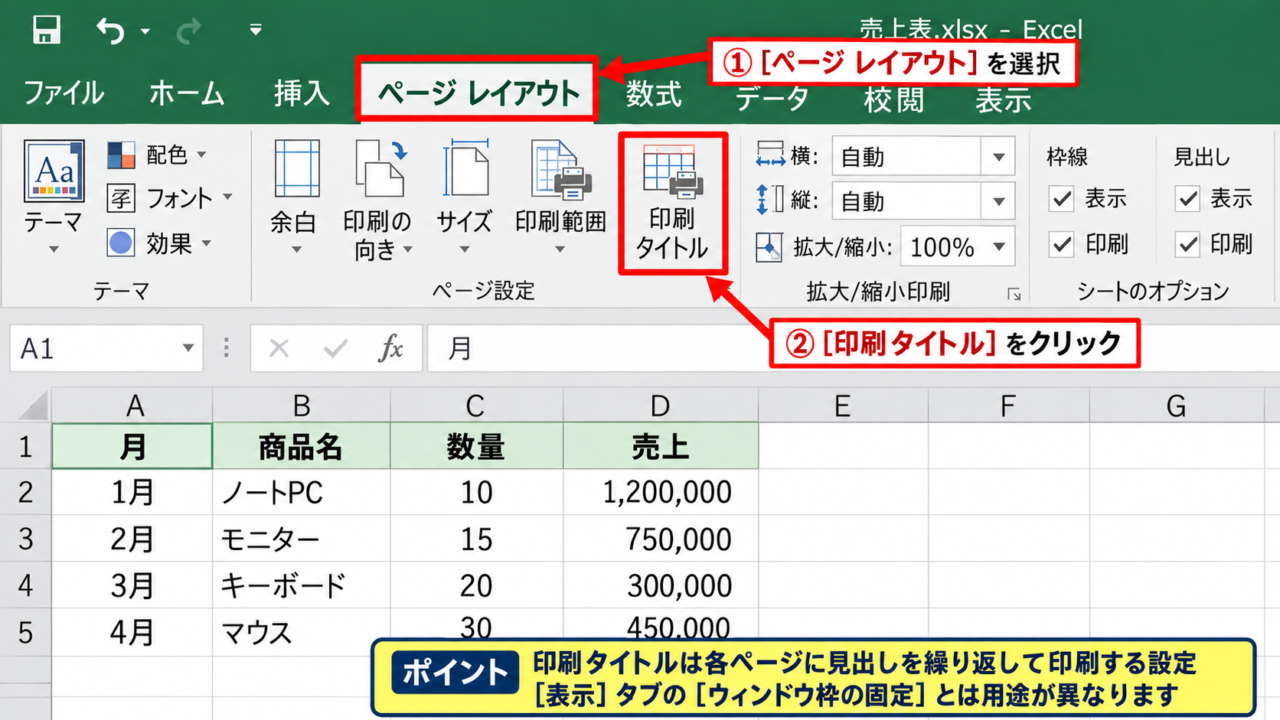Toggle the gridlines 表示 (View) checkbox
1280x720 pixels.
point(1061,199)
